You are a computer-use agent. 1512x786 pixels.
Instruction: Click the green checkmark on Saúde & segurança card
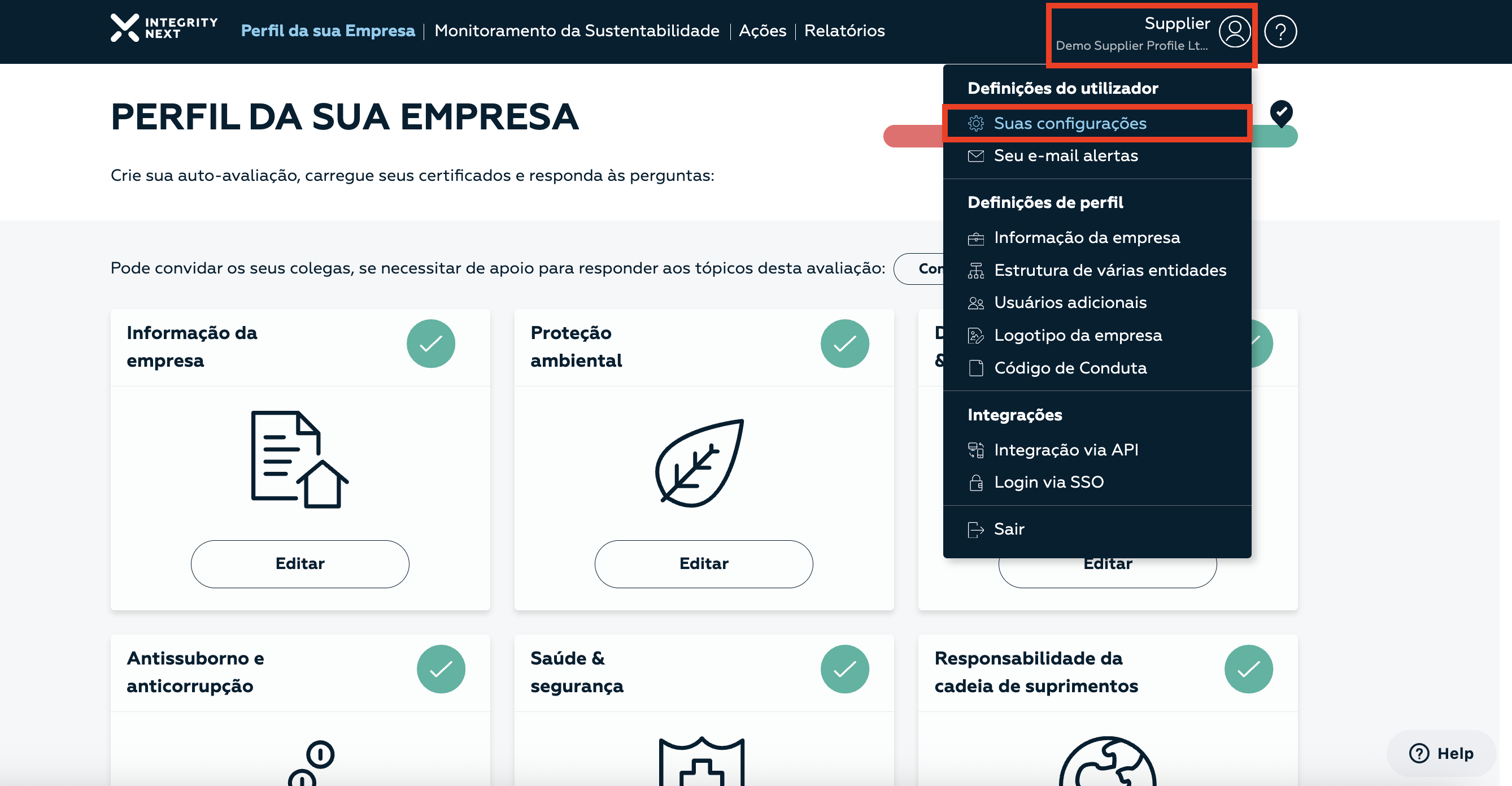tap(844, 669)
